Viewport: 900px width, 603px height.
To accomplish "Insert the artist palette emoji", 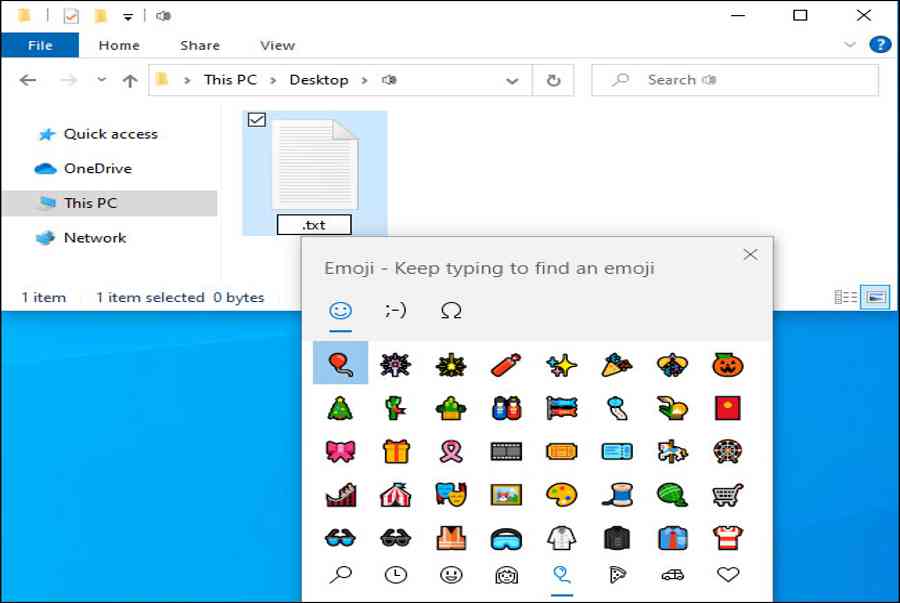I will click(561, 495).
